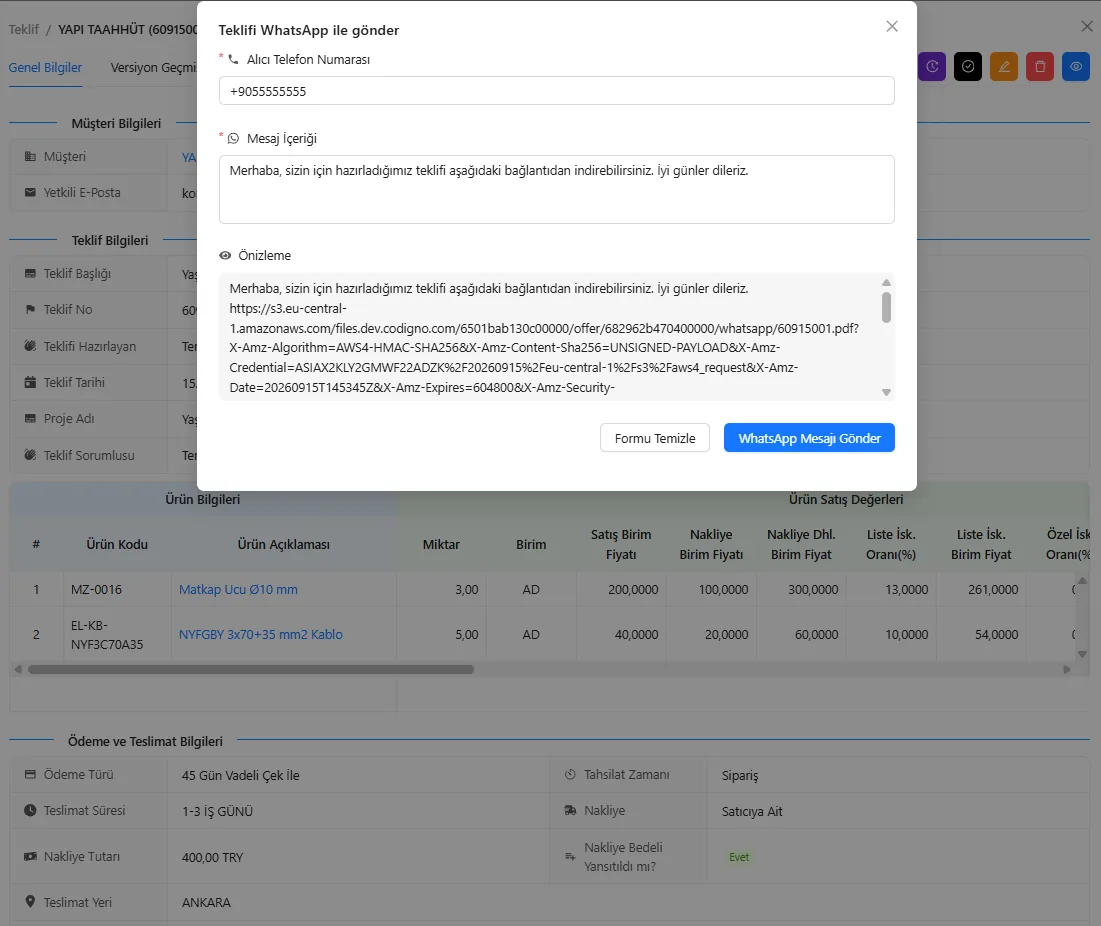This screenshot has height=926, width=1101.
Task: Click the red delete trash toolbar icon
Action: click(x=1040, y=67)
